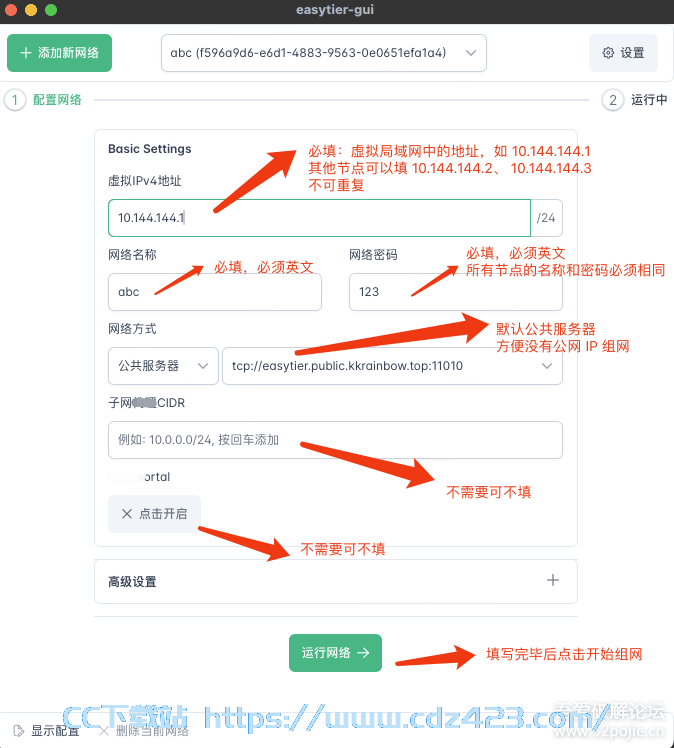
Task: Click step 1 circle for configure network
Action: coord(15,100)
